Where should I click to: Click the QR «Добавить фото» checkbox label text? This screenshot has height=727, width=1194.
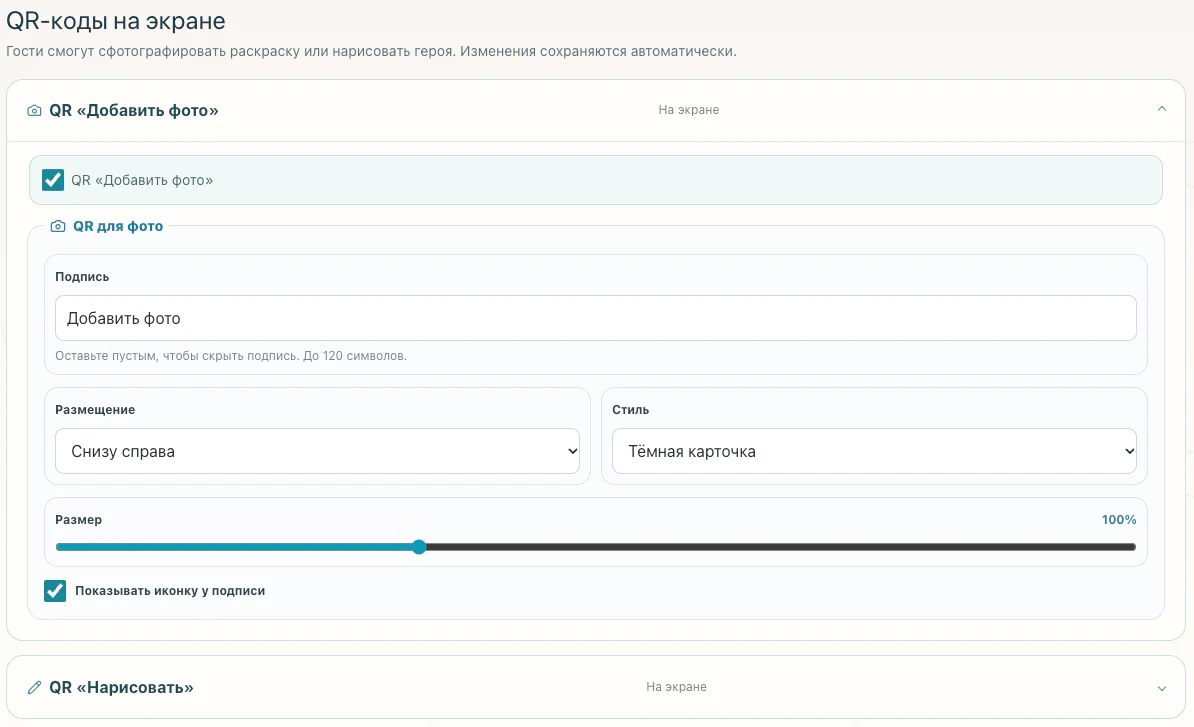pyautogui.click(x=142, y=180)
